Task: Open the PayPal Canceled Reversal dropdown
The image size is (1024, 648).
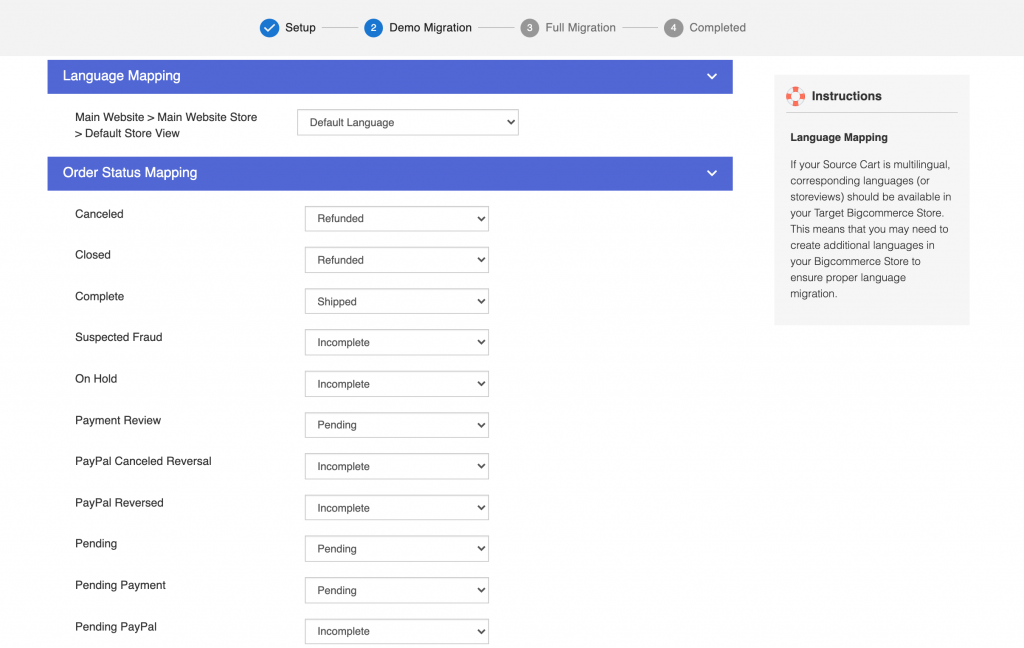Action: 396,466
